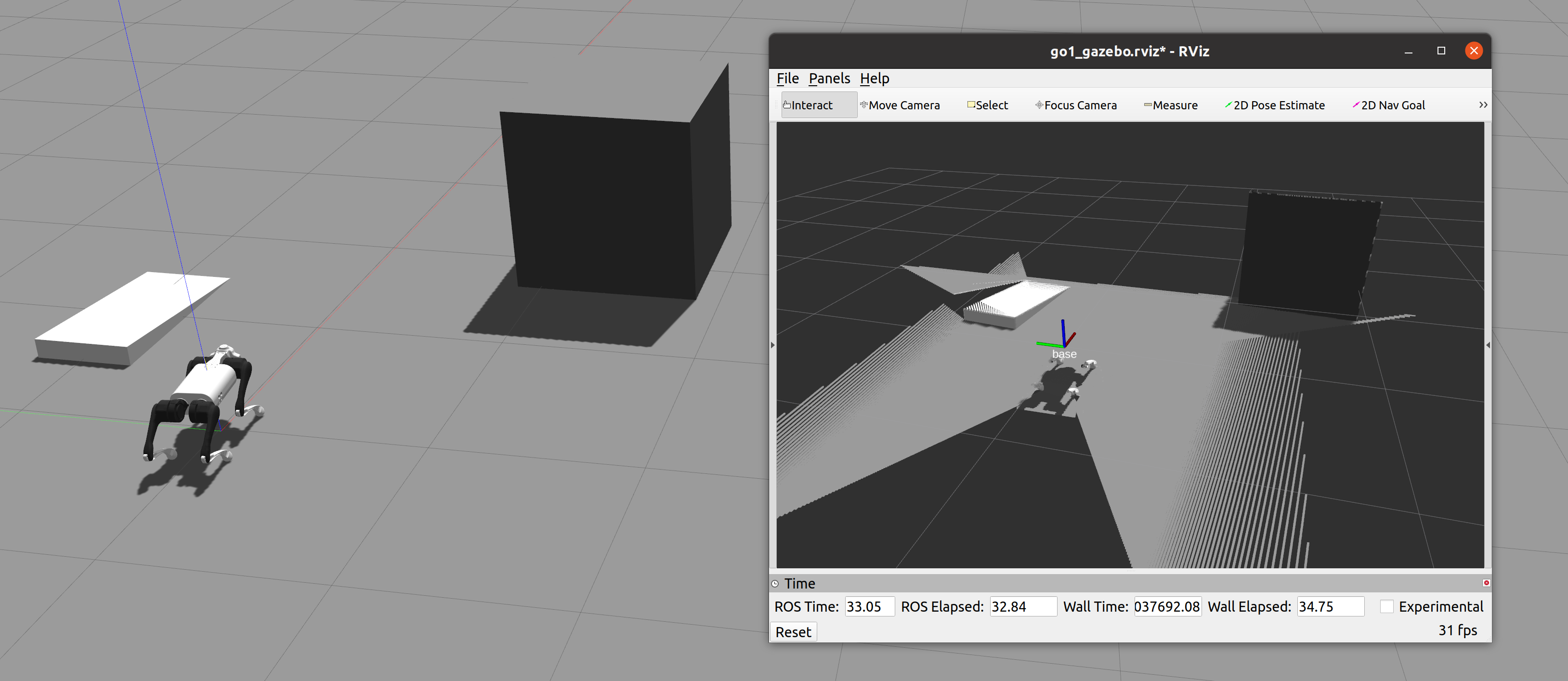
Task: Open the Help menu
Action: [874, 79]
